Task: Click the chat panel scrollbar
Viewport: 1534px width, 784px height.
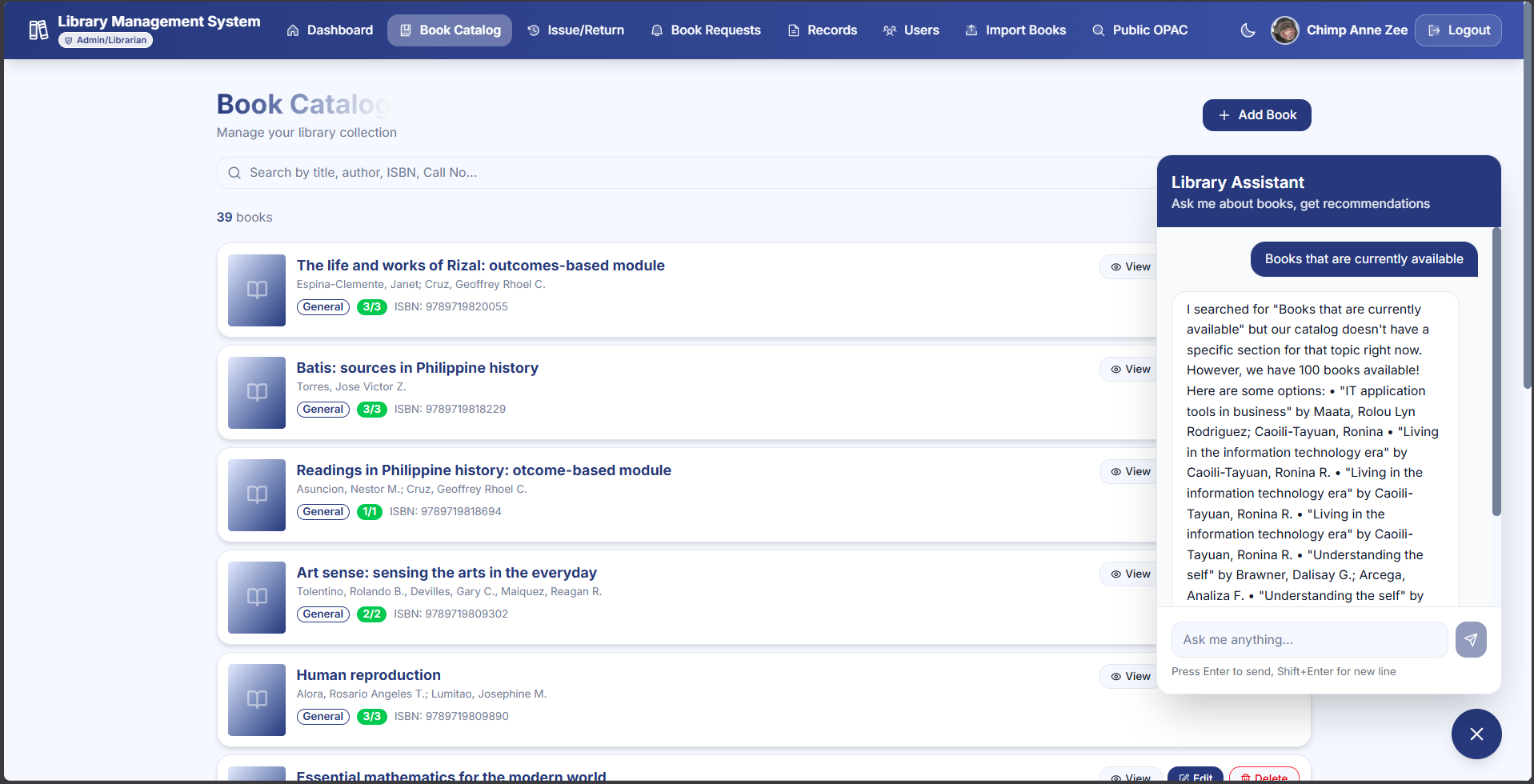Action: click(1496, 372)
